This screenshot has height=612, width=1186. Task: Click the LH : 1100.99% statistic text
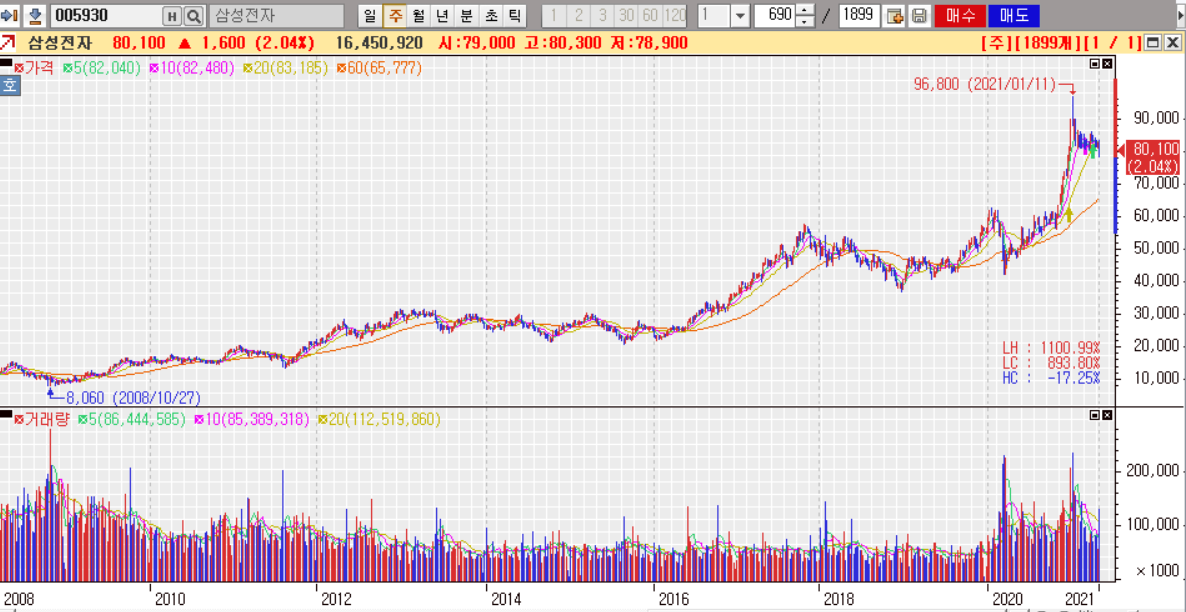(1051, 348)
